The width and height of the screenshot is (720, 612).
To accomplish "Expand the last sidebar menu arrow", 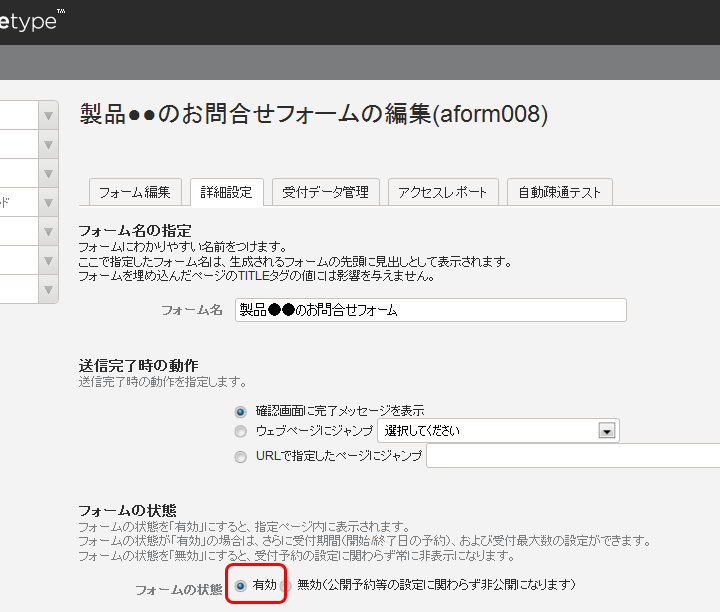I will tap(48, 289).
